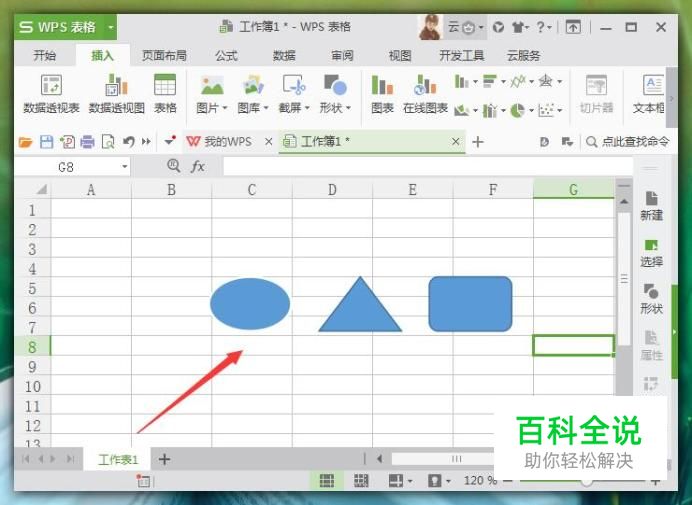The width and height of the screenshot is (692, 505).
Task: Open the 视图 ribbon tab
Action: click(x=400, y=56)
